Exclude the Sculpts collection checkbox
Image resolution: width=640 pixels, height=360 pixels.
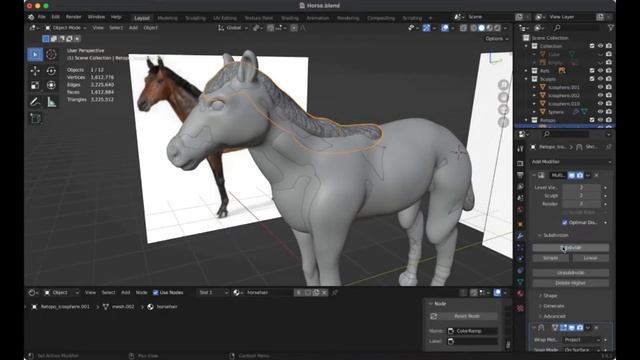point(592,79)
